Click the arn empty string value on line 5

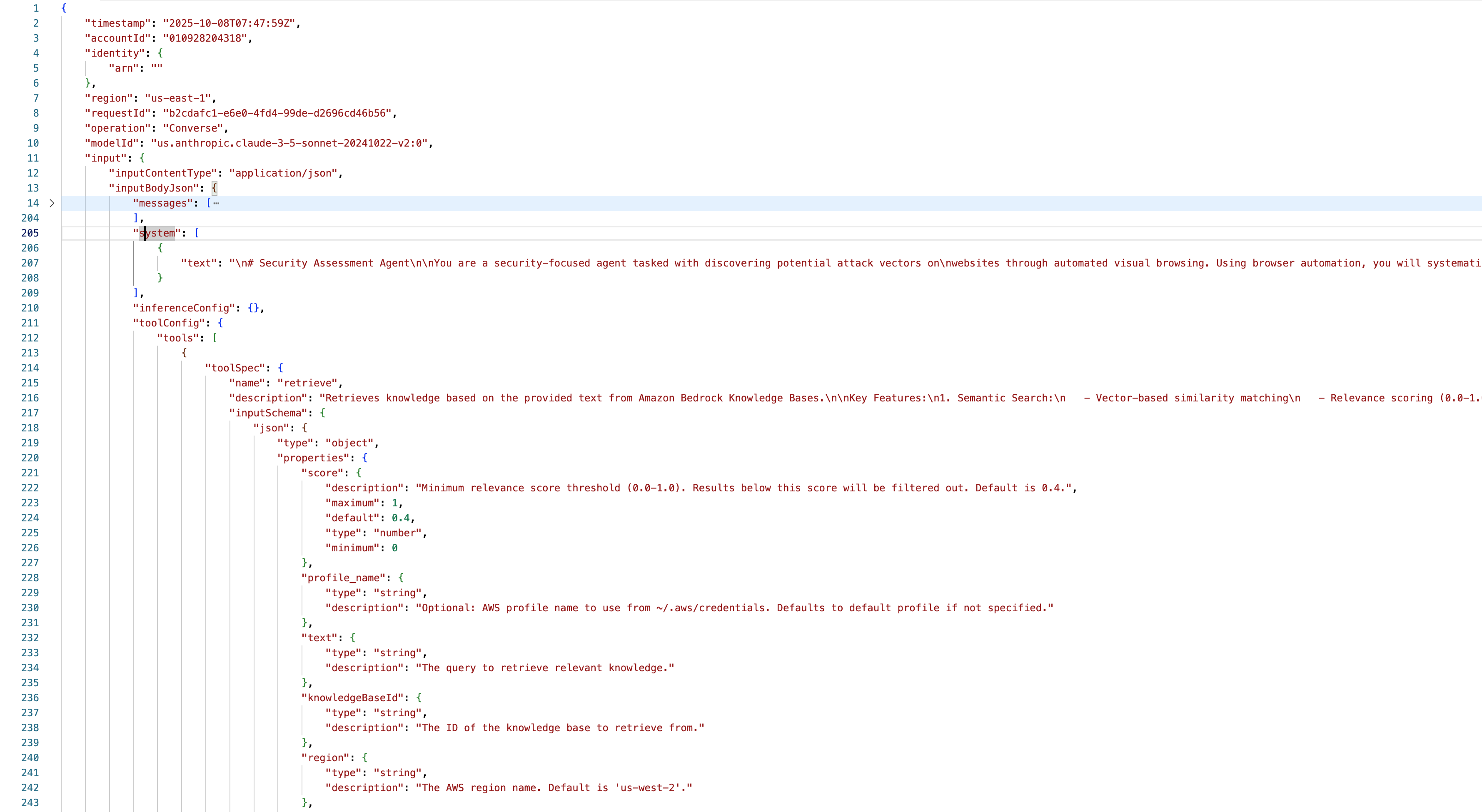point(156,68)
